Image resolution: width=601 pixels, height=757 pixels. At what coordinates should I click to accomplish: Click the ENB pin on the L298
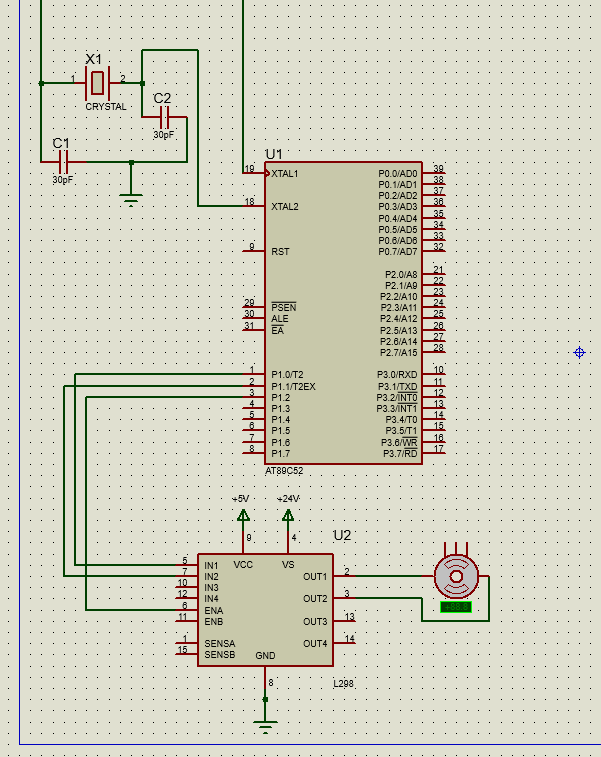pos(213,621)
